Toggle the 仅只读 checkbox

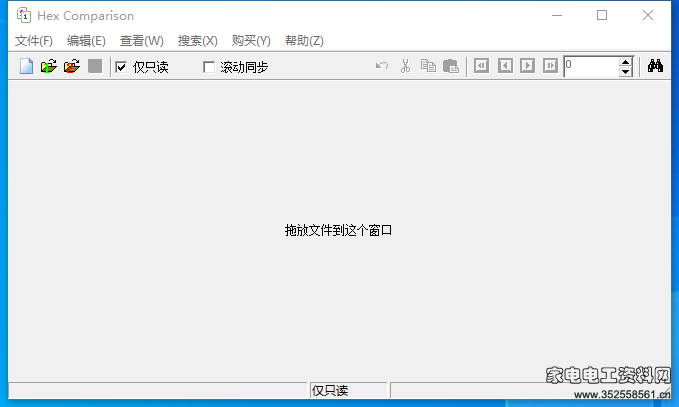[121, 67]
